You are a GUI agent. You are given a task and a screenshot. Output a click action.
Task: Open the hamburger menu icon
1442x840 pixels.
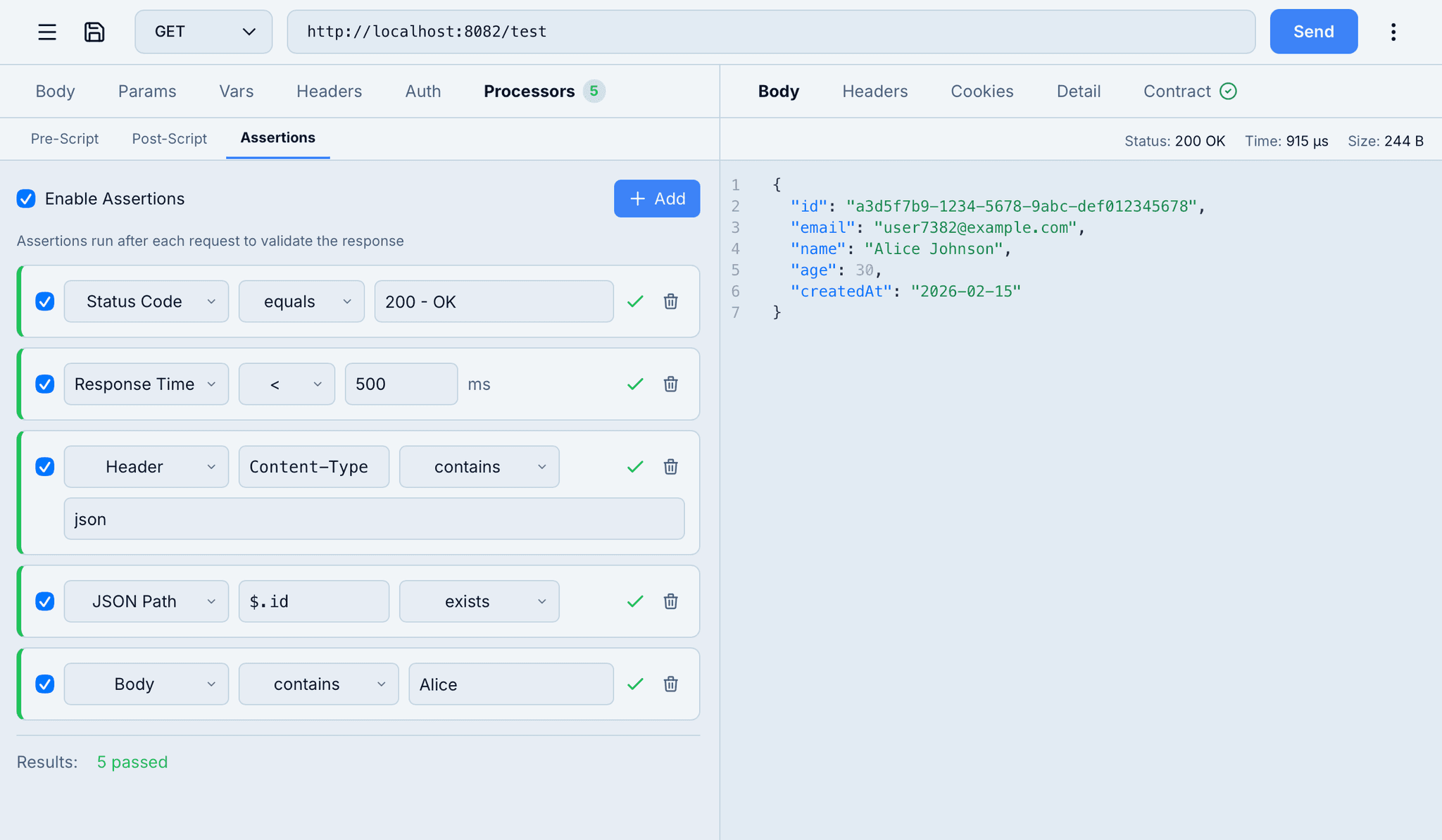tap(47, 32)
